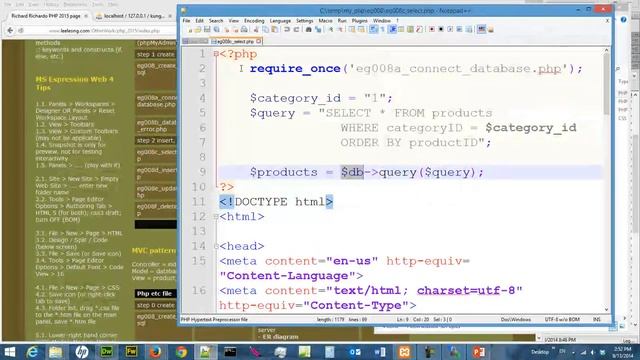Start macro recording with red record icon
Viewport: 640px width, 360px height.
[x=432, y=29]
